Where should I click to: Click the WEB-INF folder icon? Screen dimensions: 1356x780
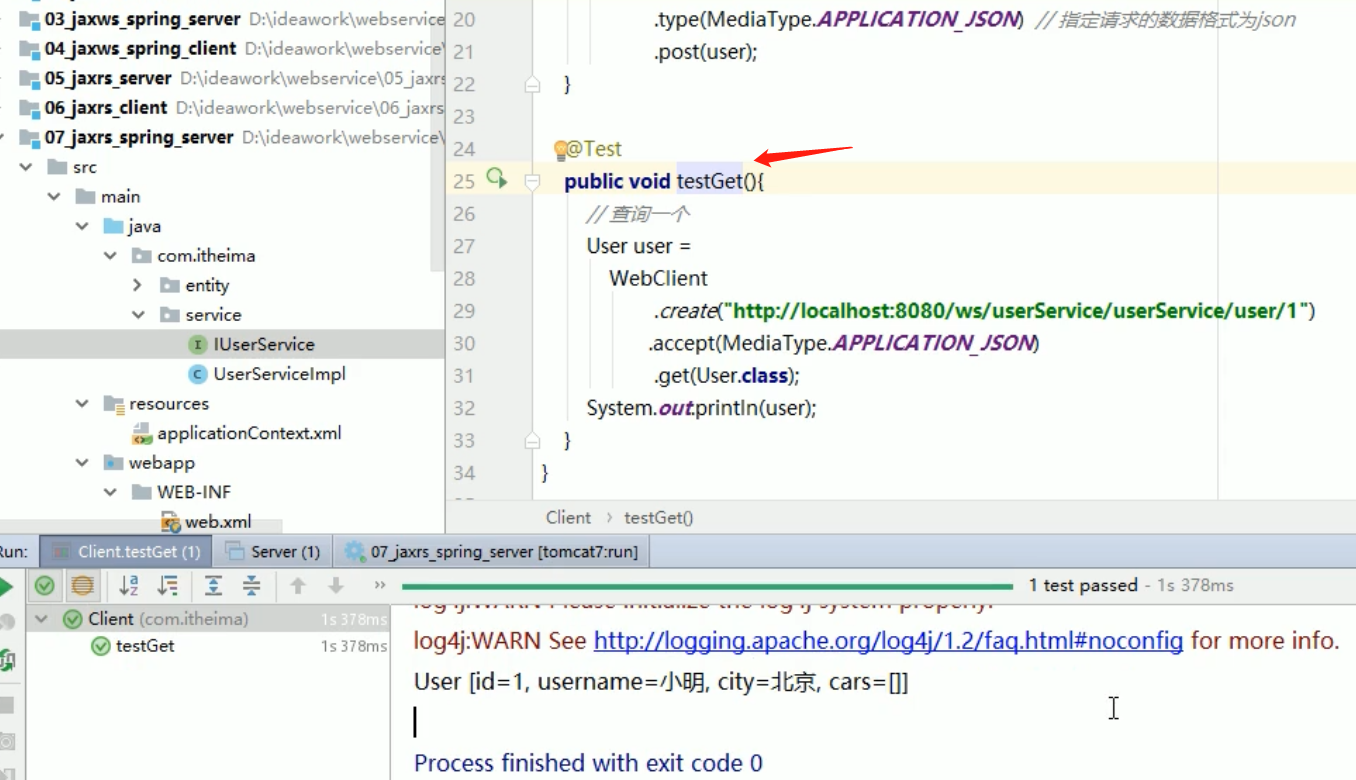coord(142,492)
